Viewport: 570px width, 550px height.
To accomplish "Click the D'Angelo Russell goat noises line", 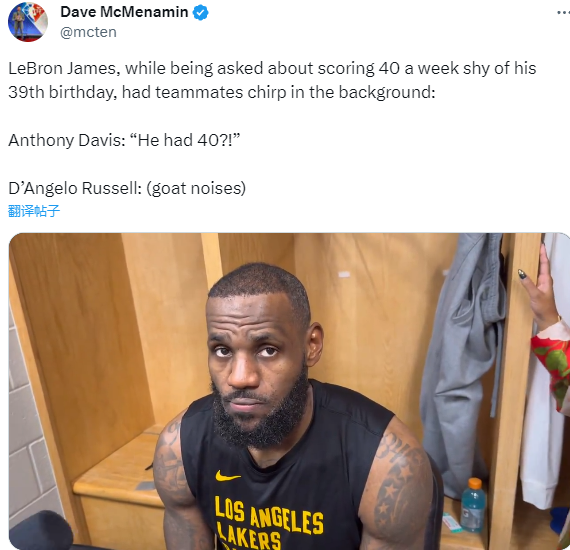I will pos(127,188).
